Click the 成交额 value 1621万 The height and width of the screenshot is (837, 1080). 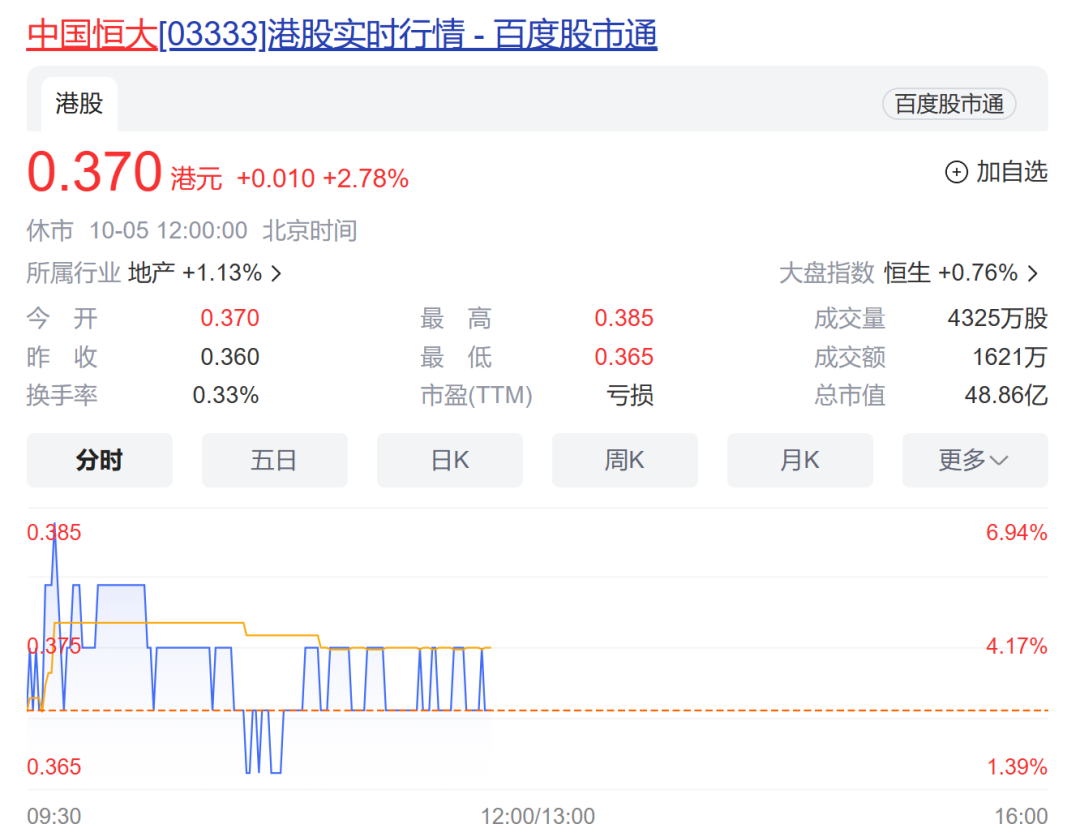click(1010, 357)
